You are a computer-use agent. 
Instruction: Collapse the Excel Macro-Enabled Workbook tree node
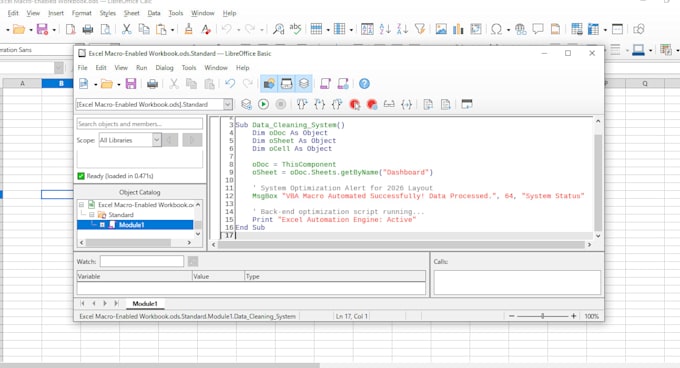(81, 205)
